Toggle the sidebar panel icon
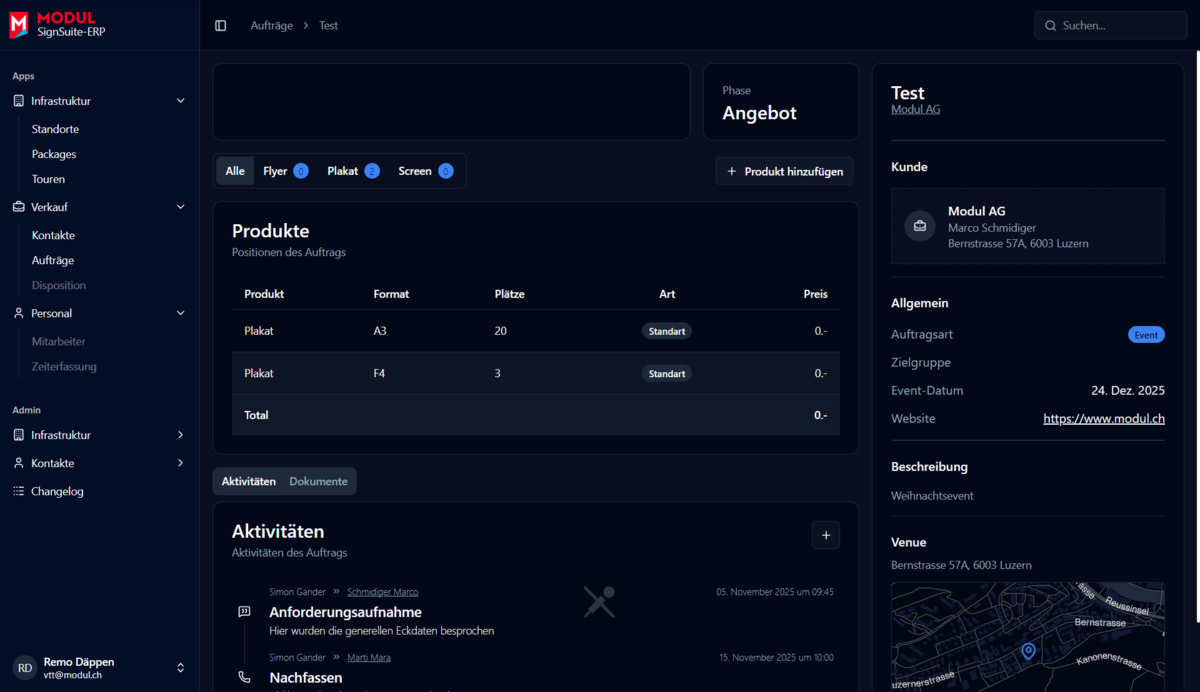Image resolution: width=1200 pixels, height=692 pixels. pyautogui.click(x=221, y=25)
